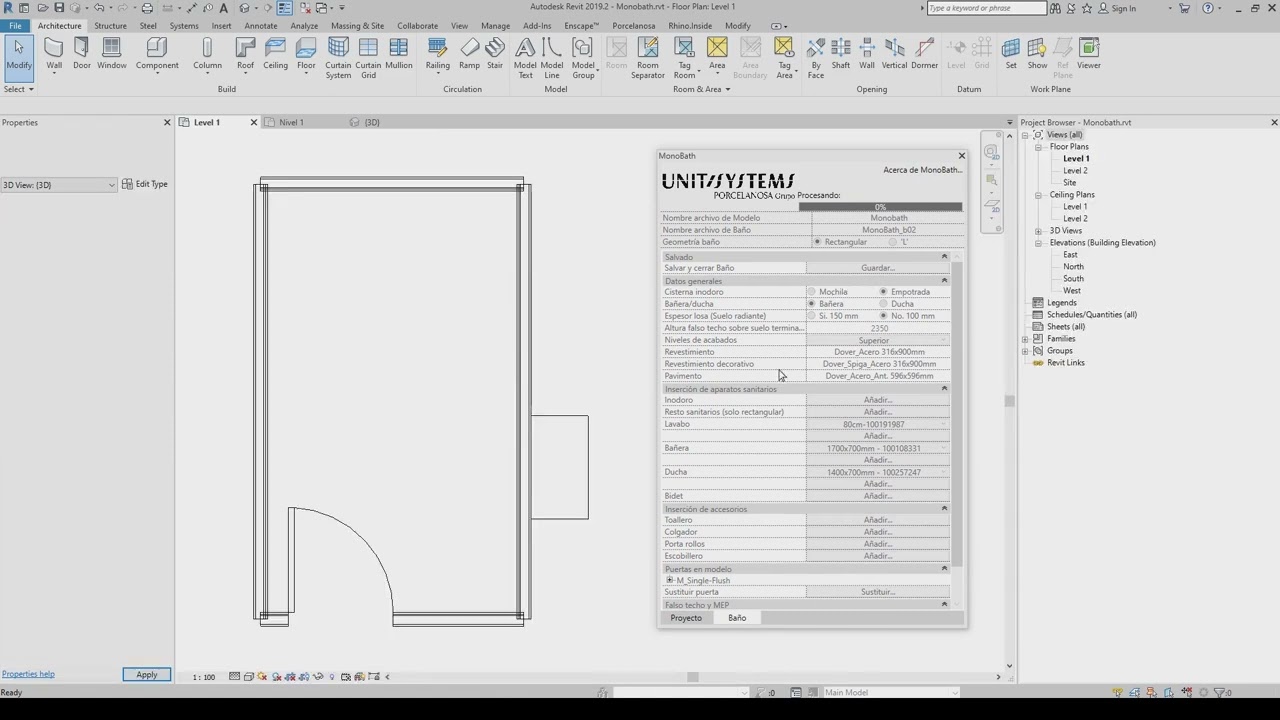Activate the Area tool
The width and height of the screenshot is (1280, 720).
pos(717,54)
